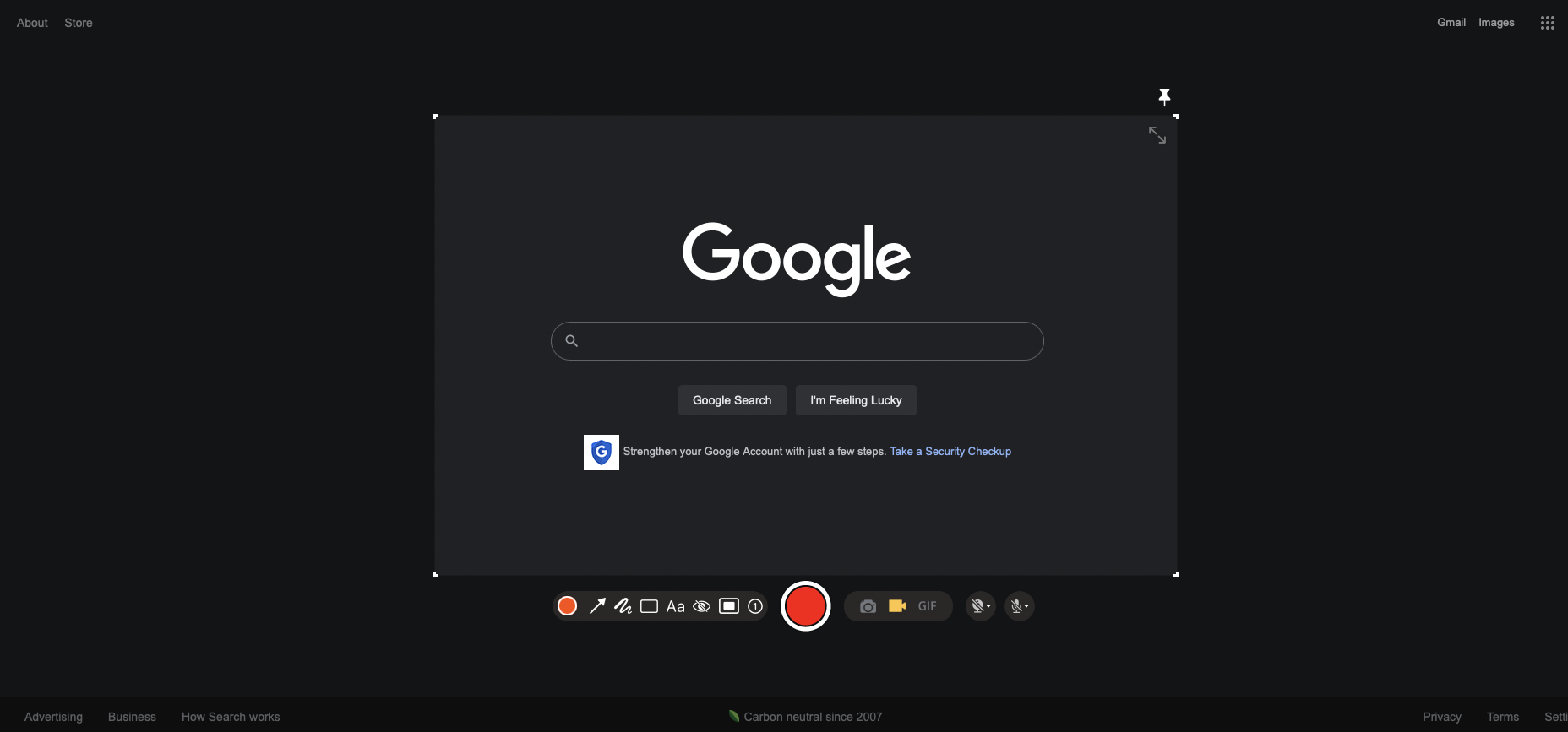Click the I'm Feeling Lucky button
Screen dimensions: 1568x732
coord(856,400)
